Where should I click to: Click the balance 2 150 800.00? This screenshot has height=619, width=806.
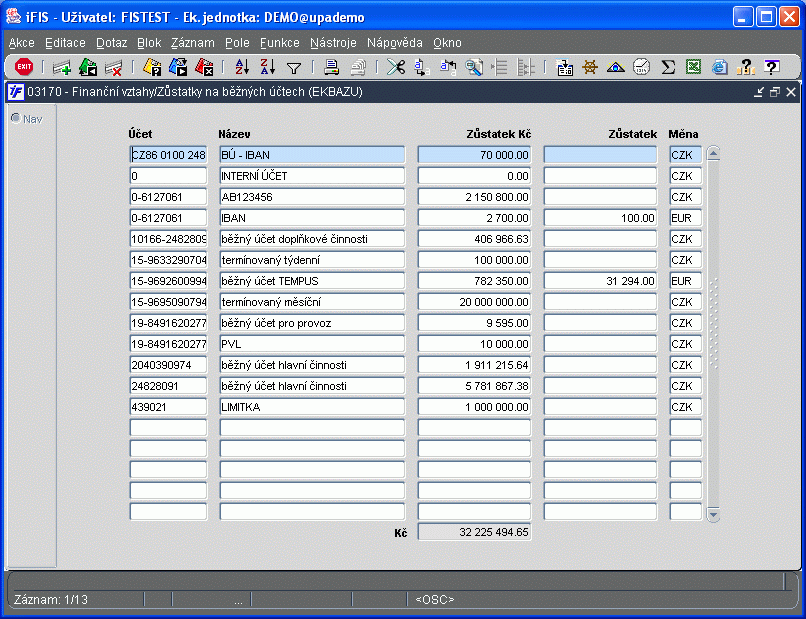coord(474,197)
